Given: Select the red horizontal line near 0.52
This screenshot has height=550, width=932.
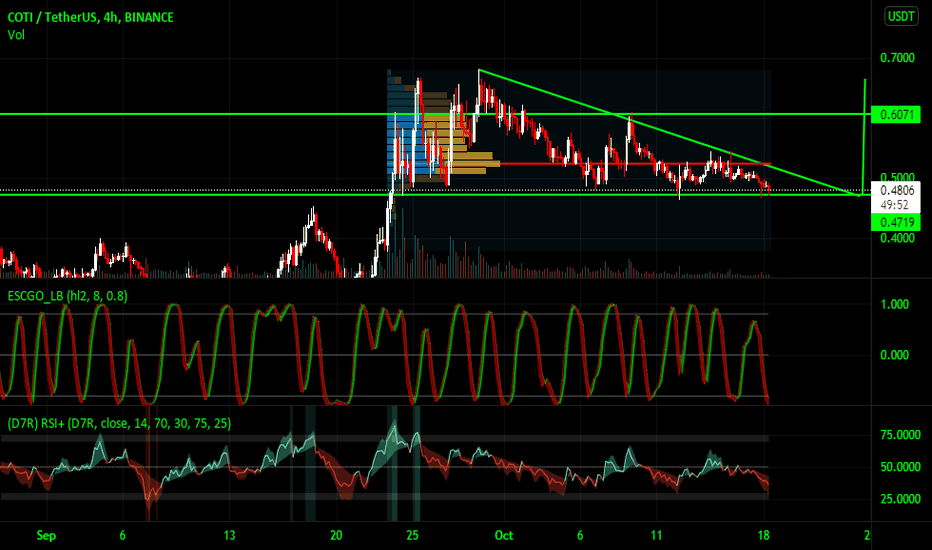Looking at the screenshot, I should [x=636, y=164].
